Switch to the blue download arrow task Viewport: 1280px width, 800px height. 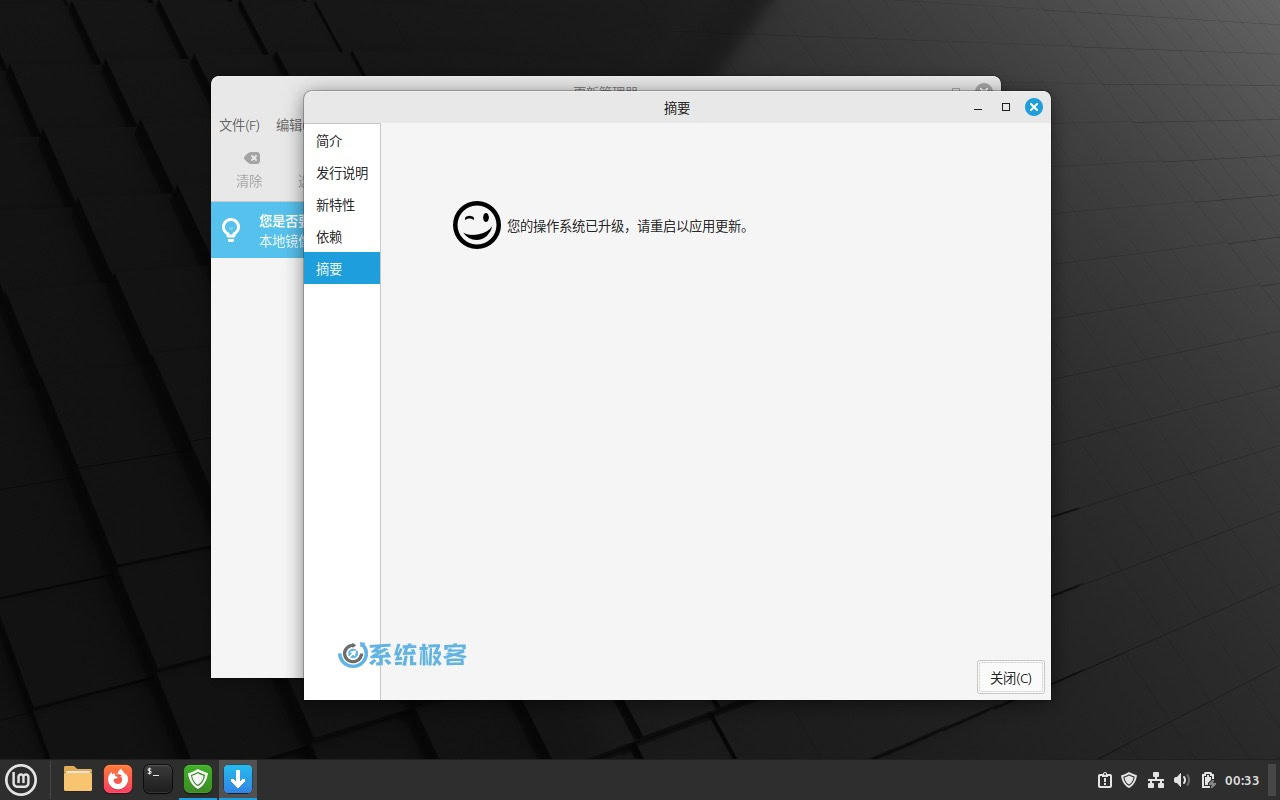point(238,779)
